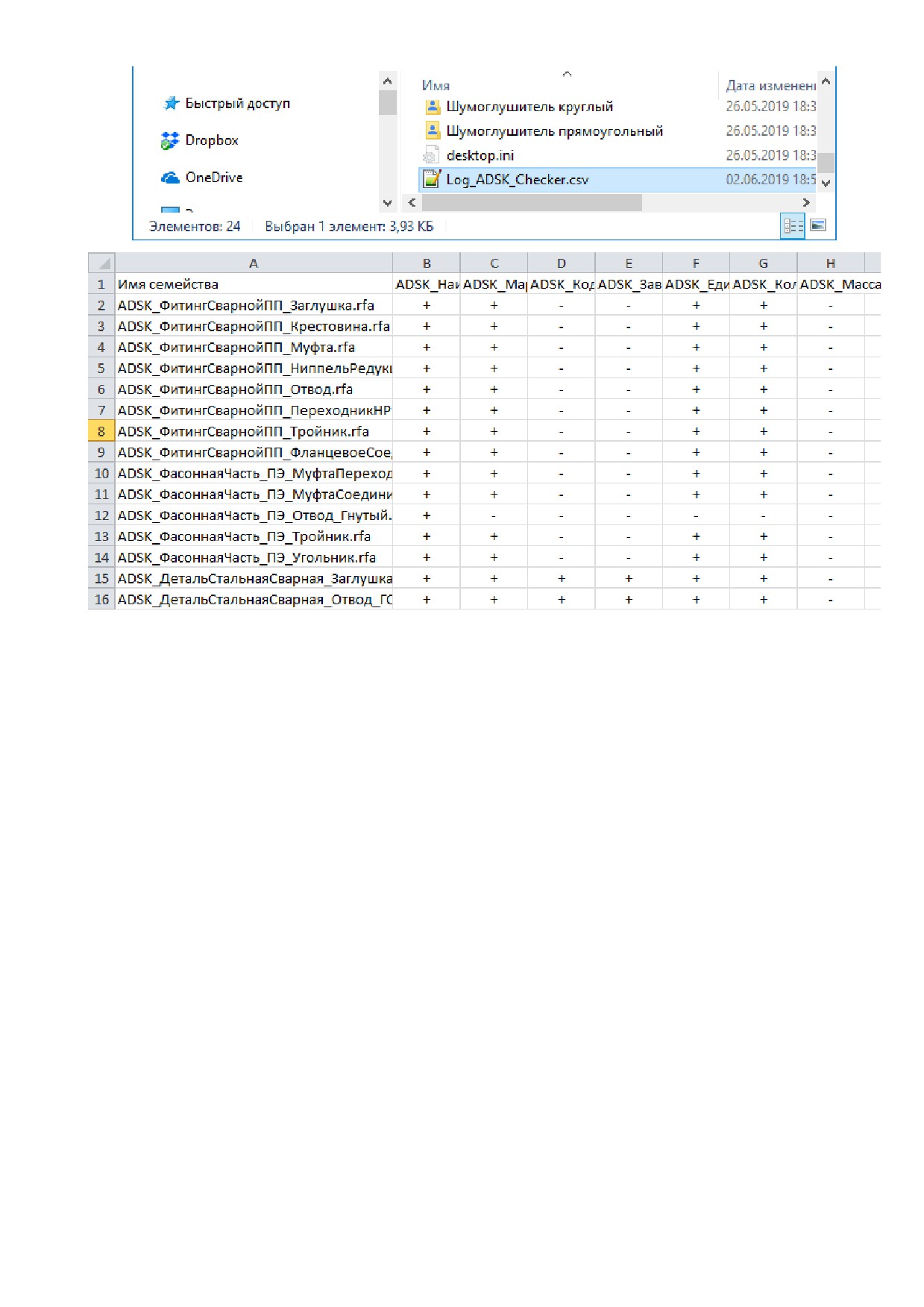Select row 1 header in spreadsheet
Viewport: 924px width, 1307px height.
pos(101,283)
